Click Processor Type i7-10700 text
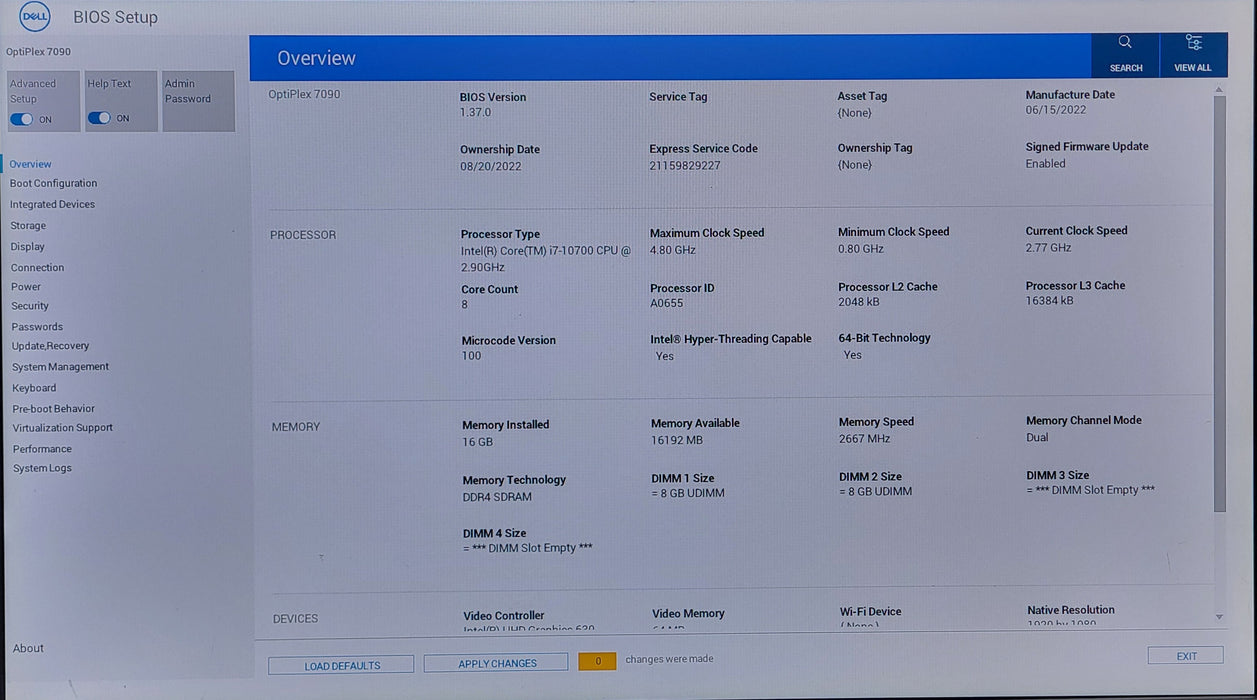This screenshot has width=1257, height=700. [546, 259]
